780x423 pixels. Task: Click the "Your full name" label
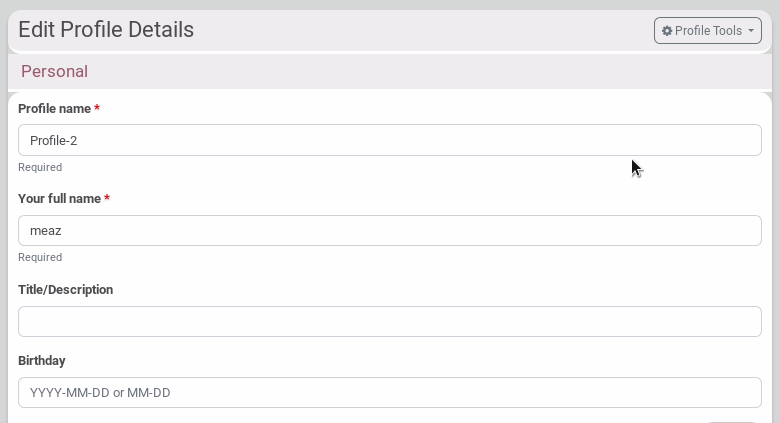[x=59, y=199]
